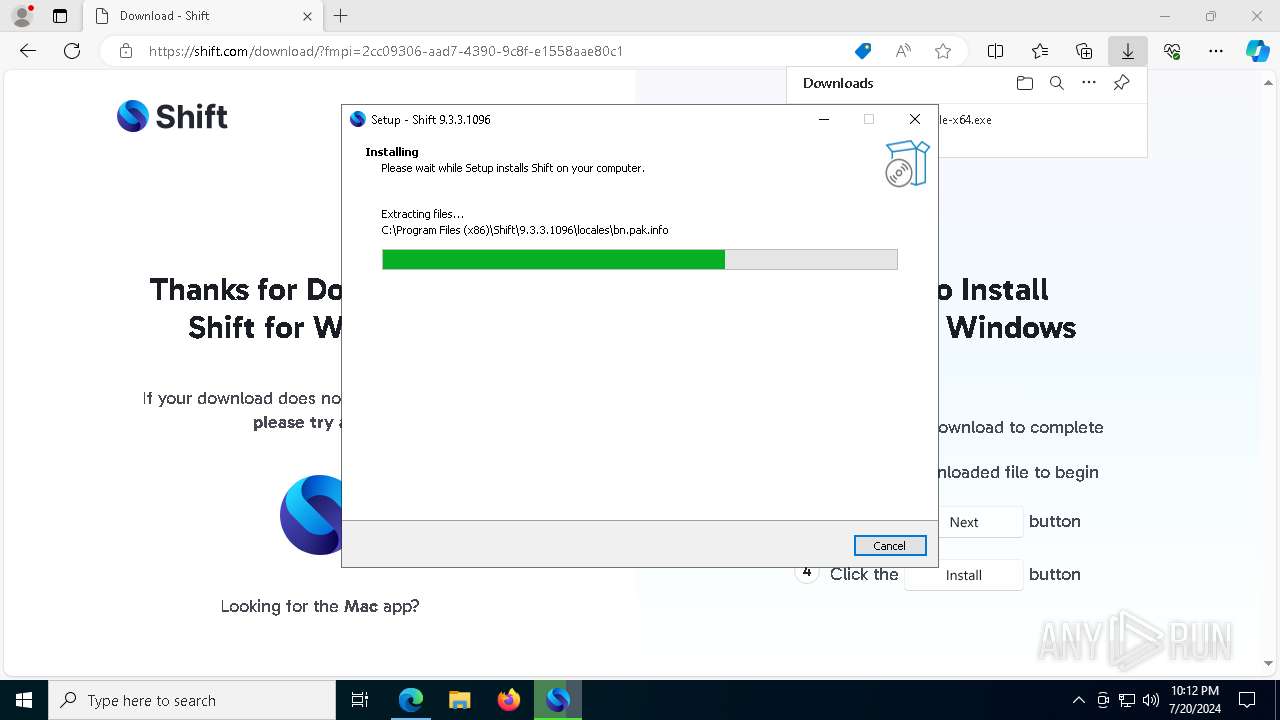Open more options in Downloads panel
Image resolution: width=1280 pixels, height=720 pixels.
(x=1089, y=83)
